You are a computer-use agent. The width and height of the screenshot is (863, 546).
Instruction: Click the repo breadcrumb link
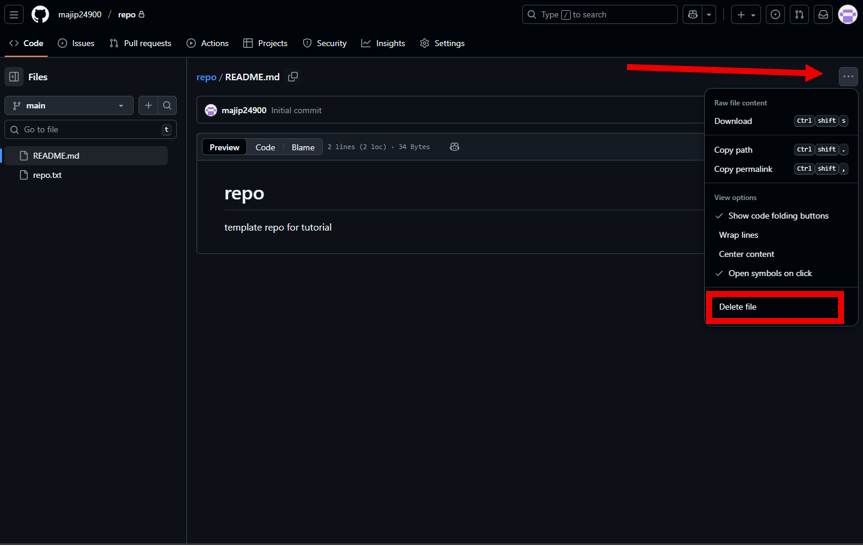(206, 77)
